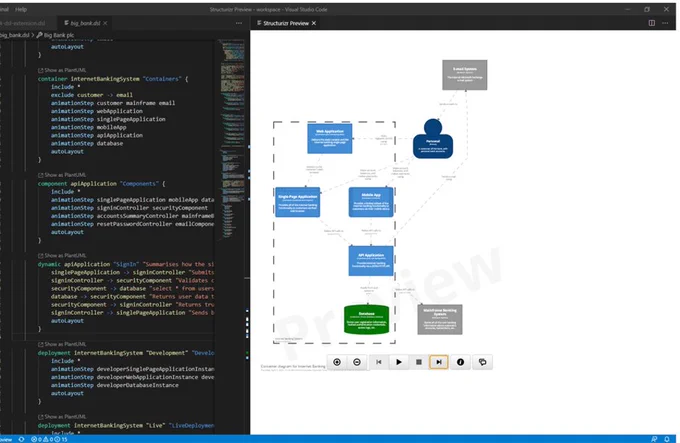Select Single-Page Application box in diagram

(x=298, y=202)
